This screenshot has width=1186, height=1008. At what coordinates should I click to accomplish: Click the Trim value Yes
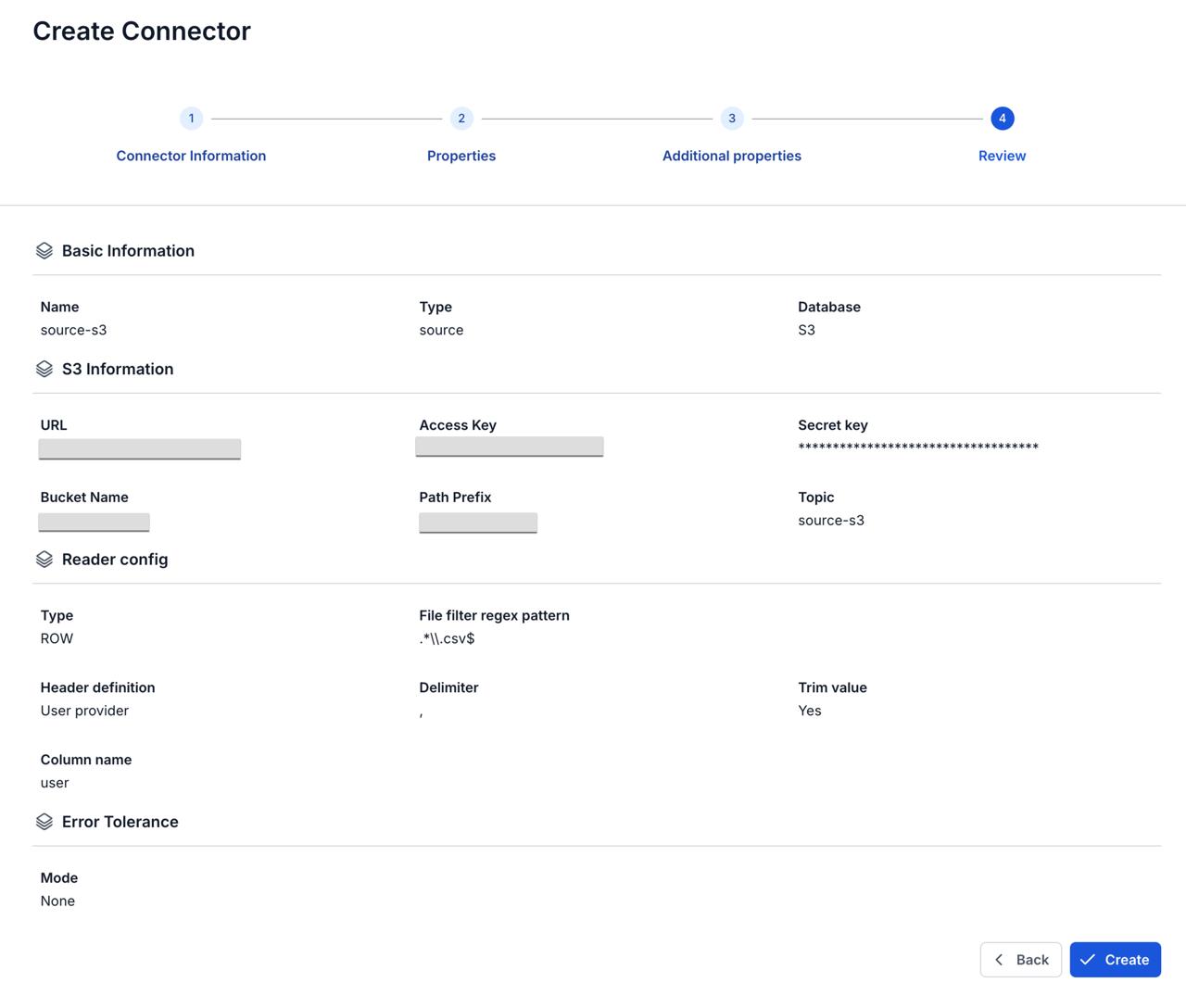coord(810,711)
